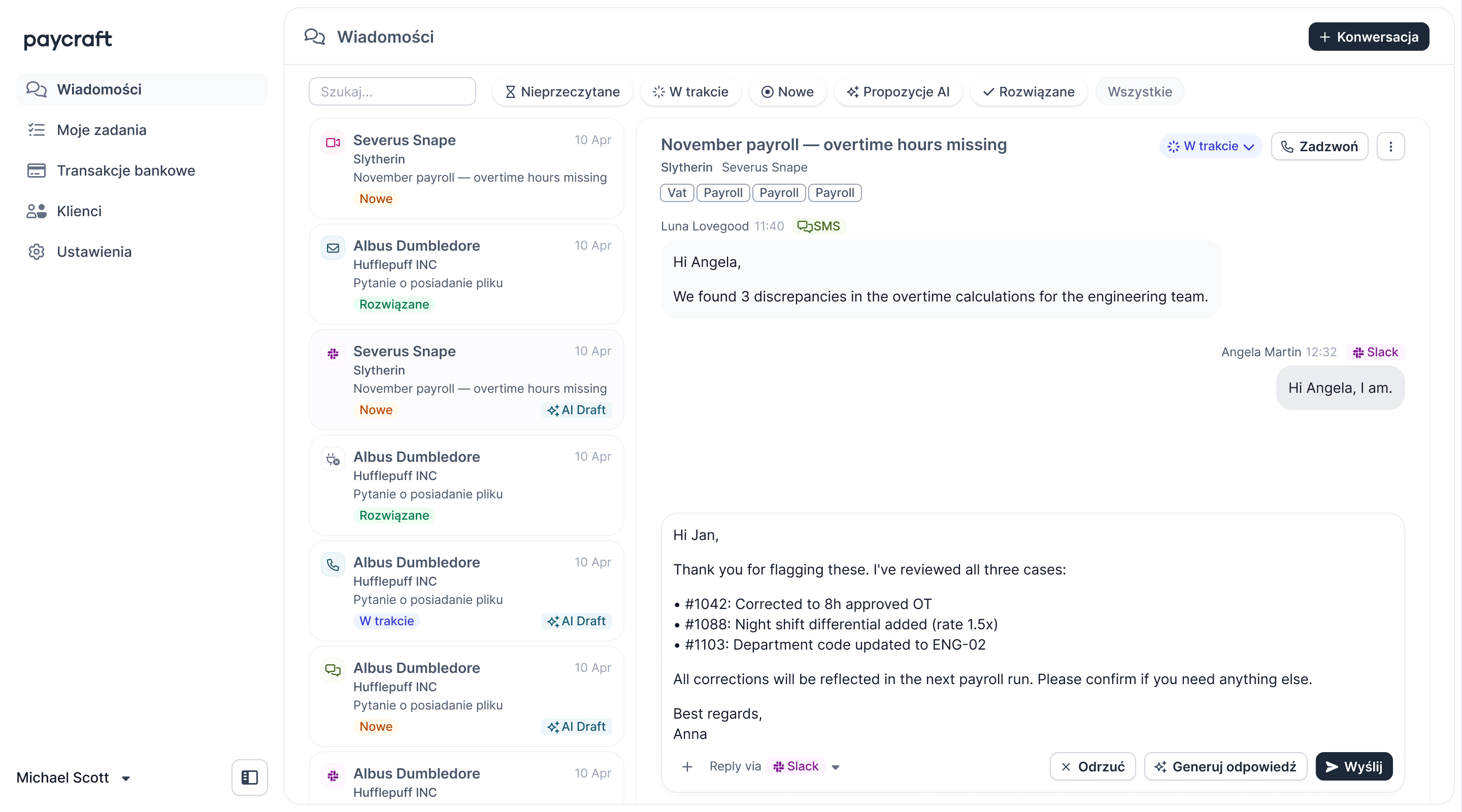
Task: Go to Transakcje bankowe
Action: click(x=142, y=170)
